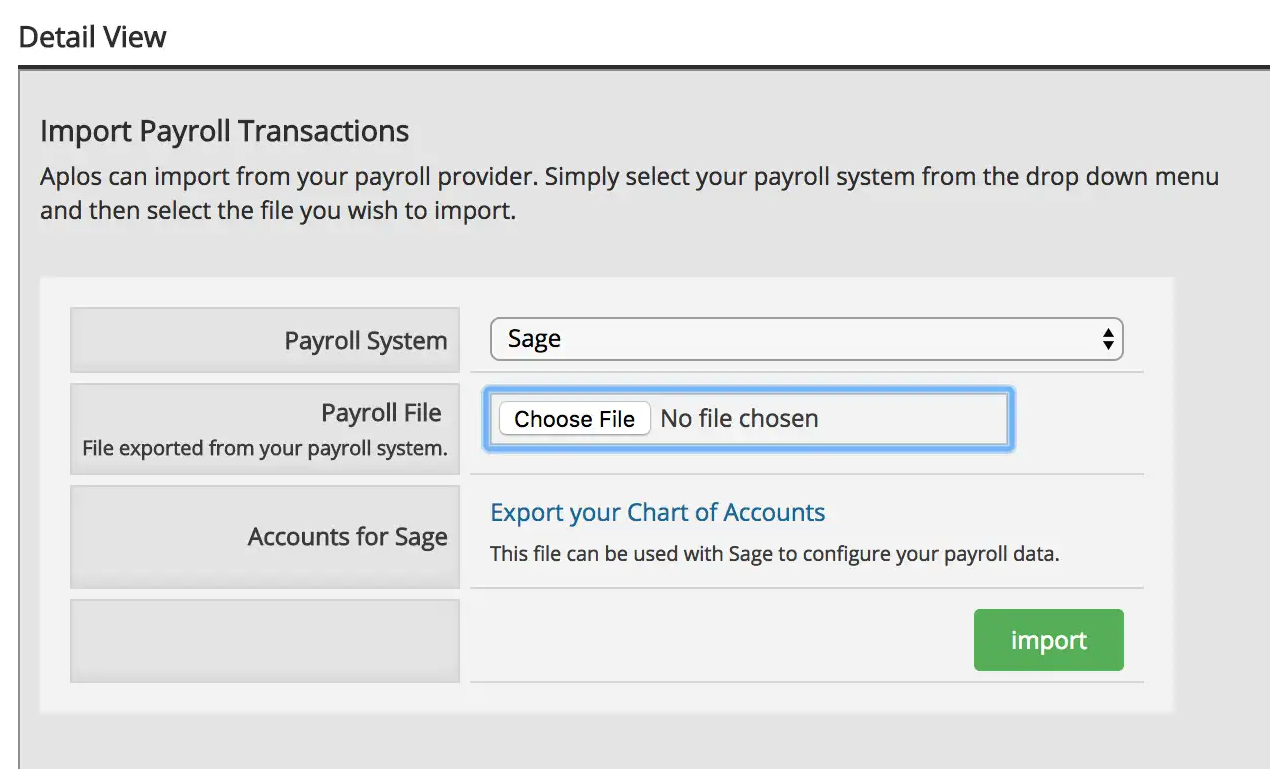This screenshot has height=769, width=1270.
Task: Click the Accounts for Sage label
Action: pos(348,537)
